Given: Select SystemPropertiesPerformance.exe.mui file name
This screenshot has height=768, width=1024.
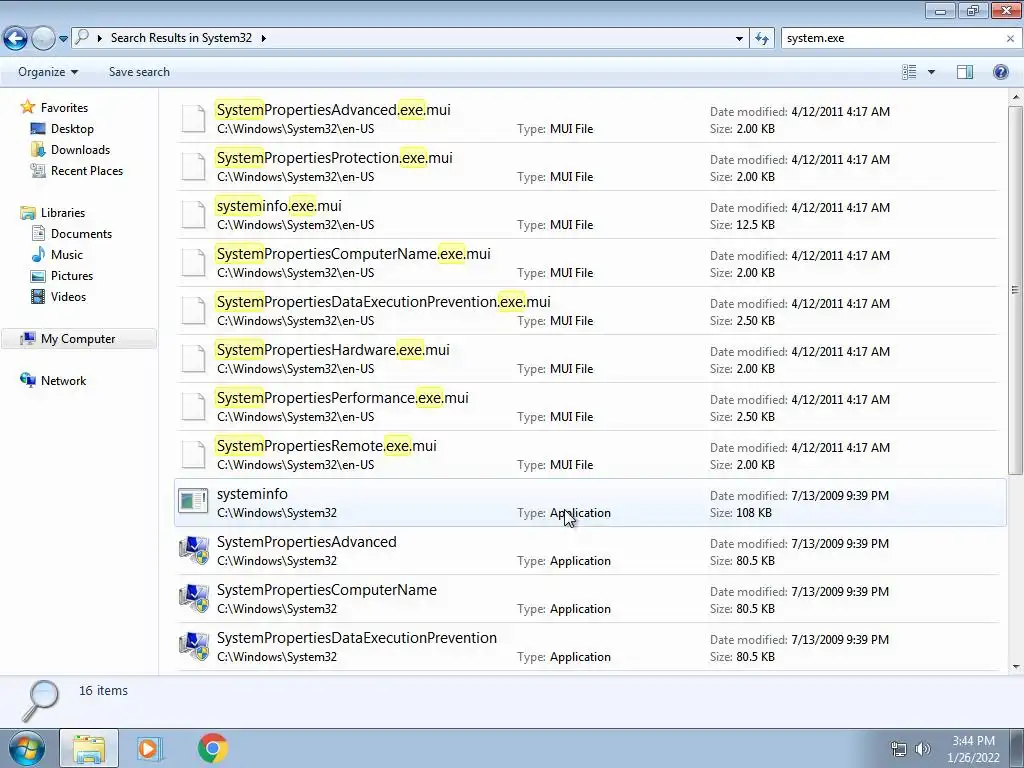Looking at the screenshot, I should 342,398.
